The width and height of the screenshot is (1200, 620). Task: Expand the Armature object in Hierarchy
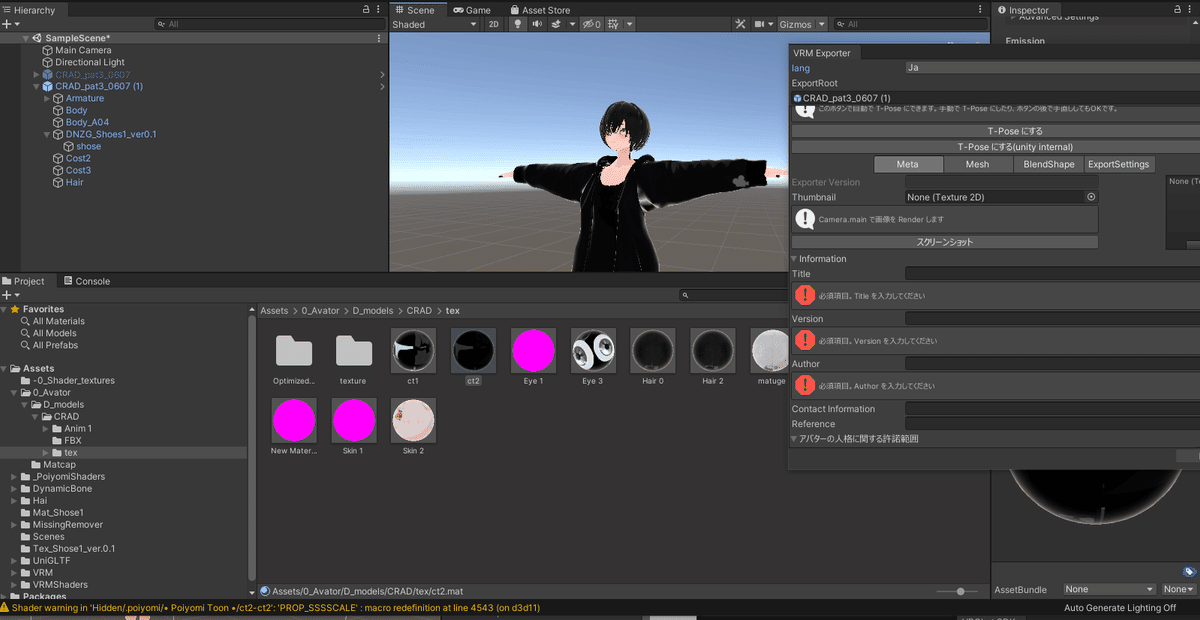tap(47, 98)
